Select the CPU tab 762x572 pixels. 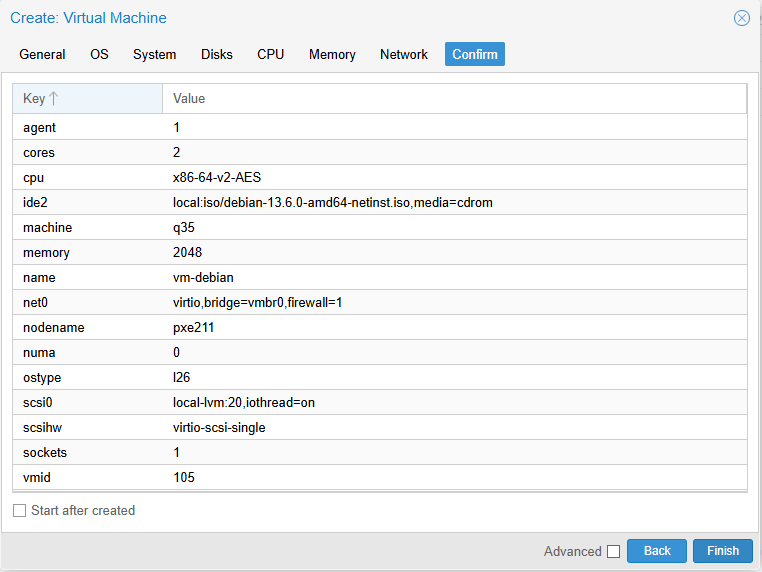pyautogui.click(x=270, y=54)
